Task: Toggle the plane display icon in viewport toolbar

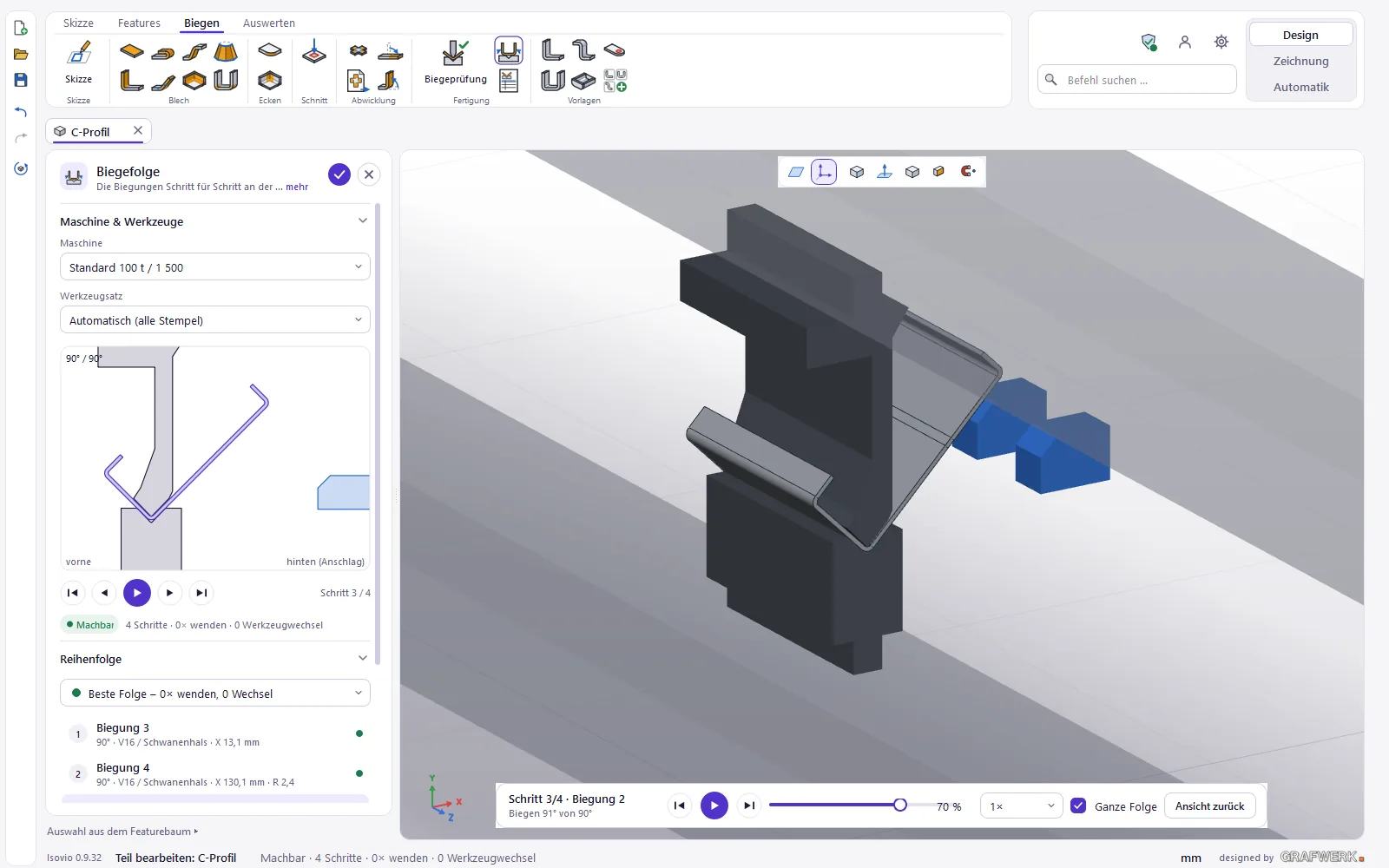Action: [x=796, y=172]
